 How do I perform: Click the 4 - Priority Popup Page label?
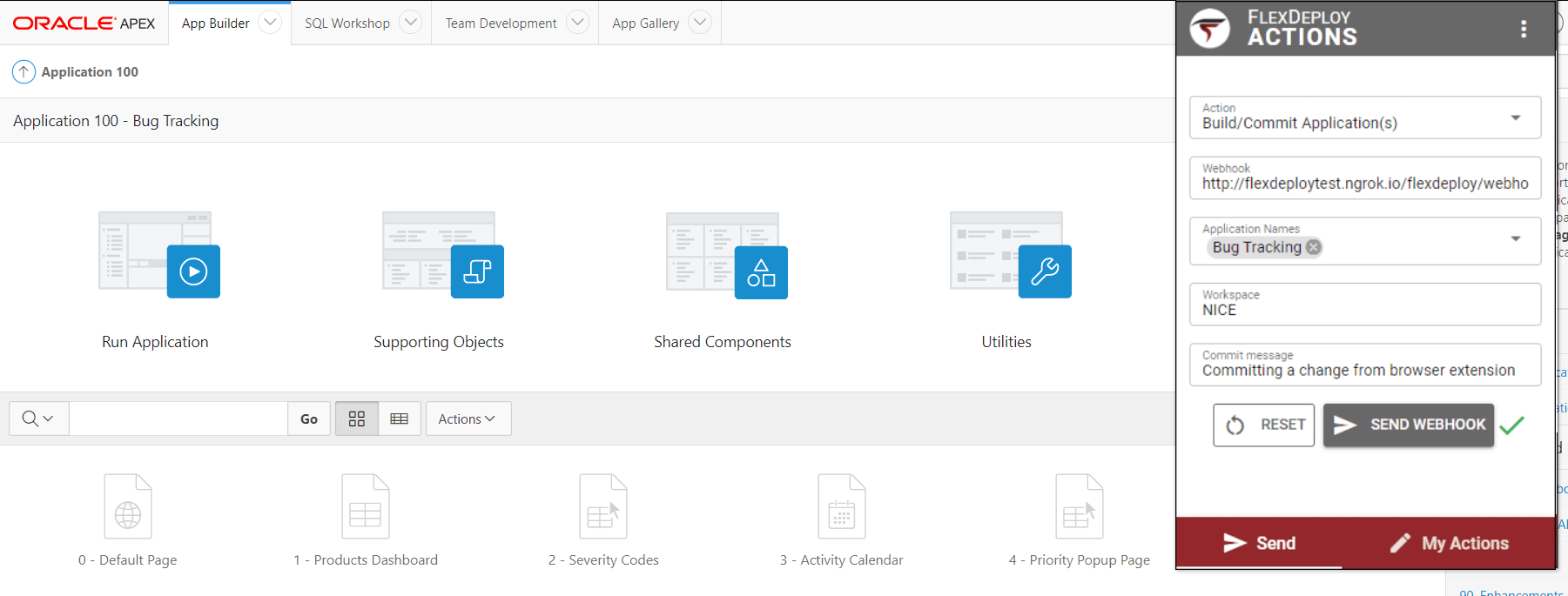tap(1080, 560)
